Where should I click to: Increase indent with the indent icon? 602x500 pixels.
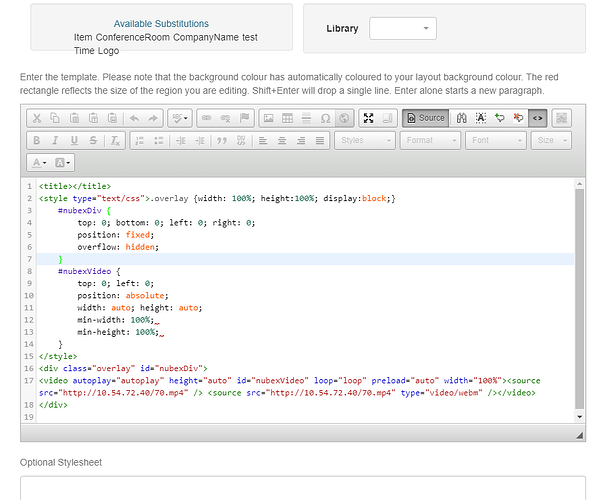pyautogui.click(x=200, y=141)
